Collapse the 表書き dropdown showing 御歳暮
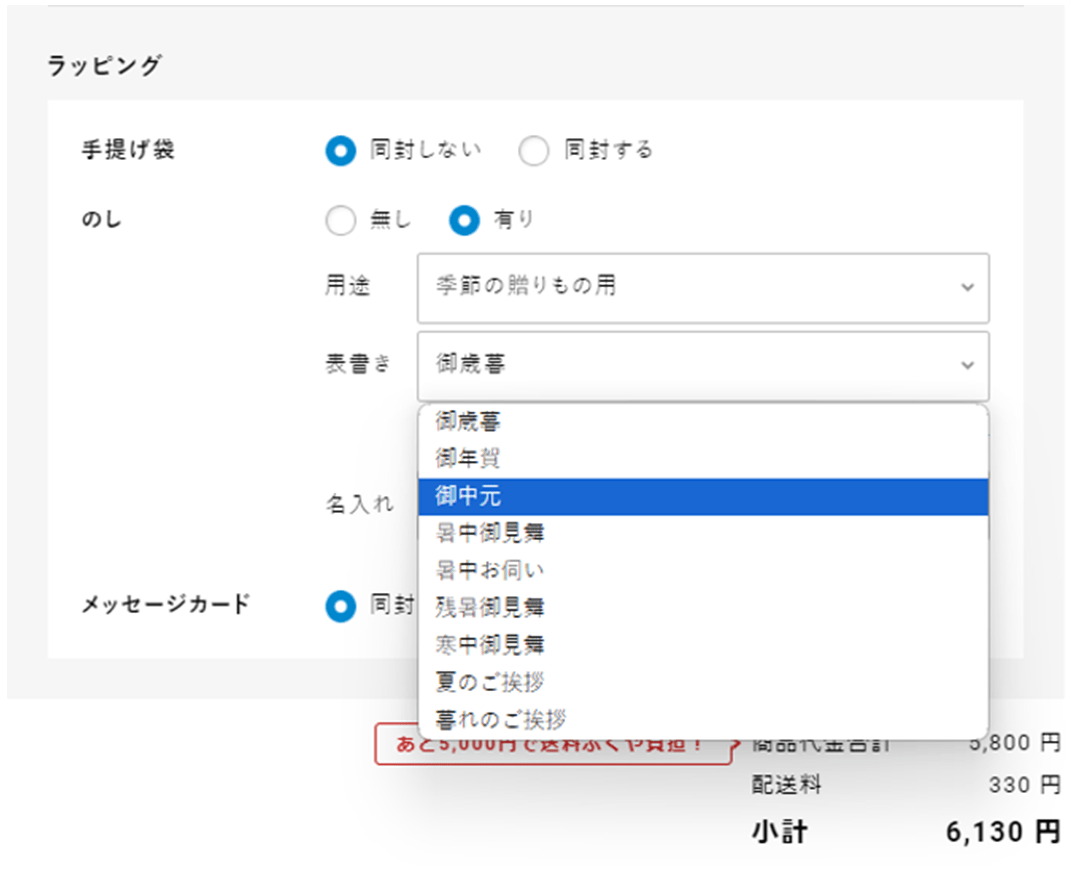Image resolution: width=1080 pixels, height=890 pixels. point(703,366)
